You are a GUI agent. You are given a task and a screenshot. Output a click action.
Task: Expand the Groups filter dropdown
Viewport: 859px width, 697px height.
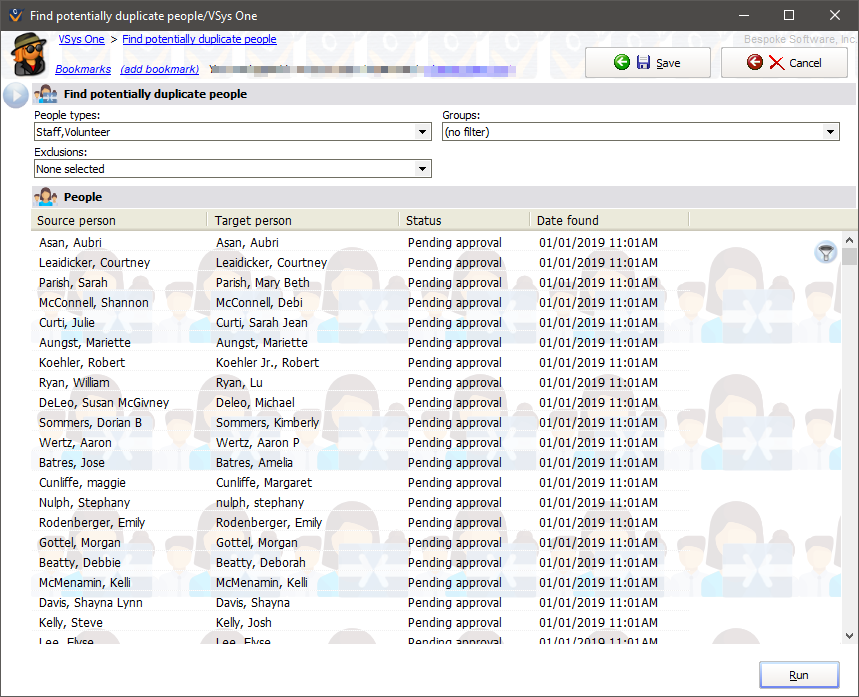pyautogui.click(x=831, y=132)
